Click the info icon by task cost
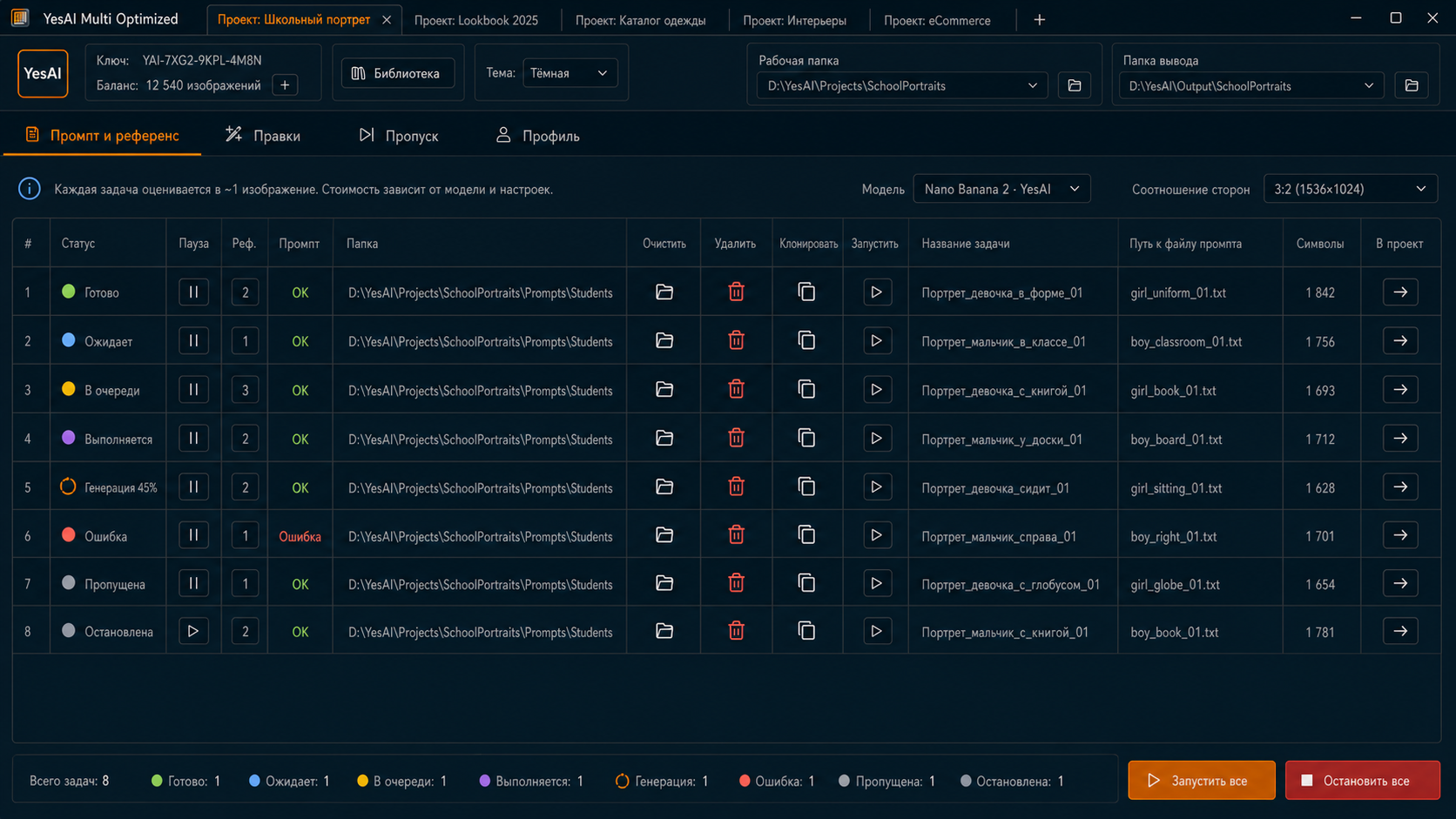Screen dimensions: 1456x819 30,189
